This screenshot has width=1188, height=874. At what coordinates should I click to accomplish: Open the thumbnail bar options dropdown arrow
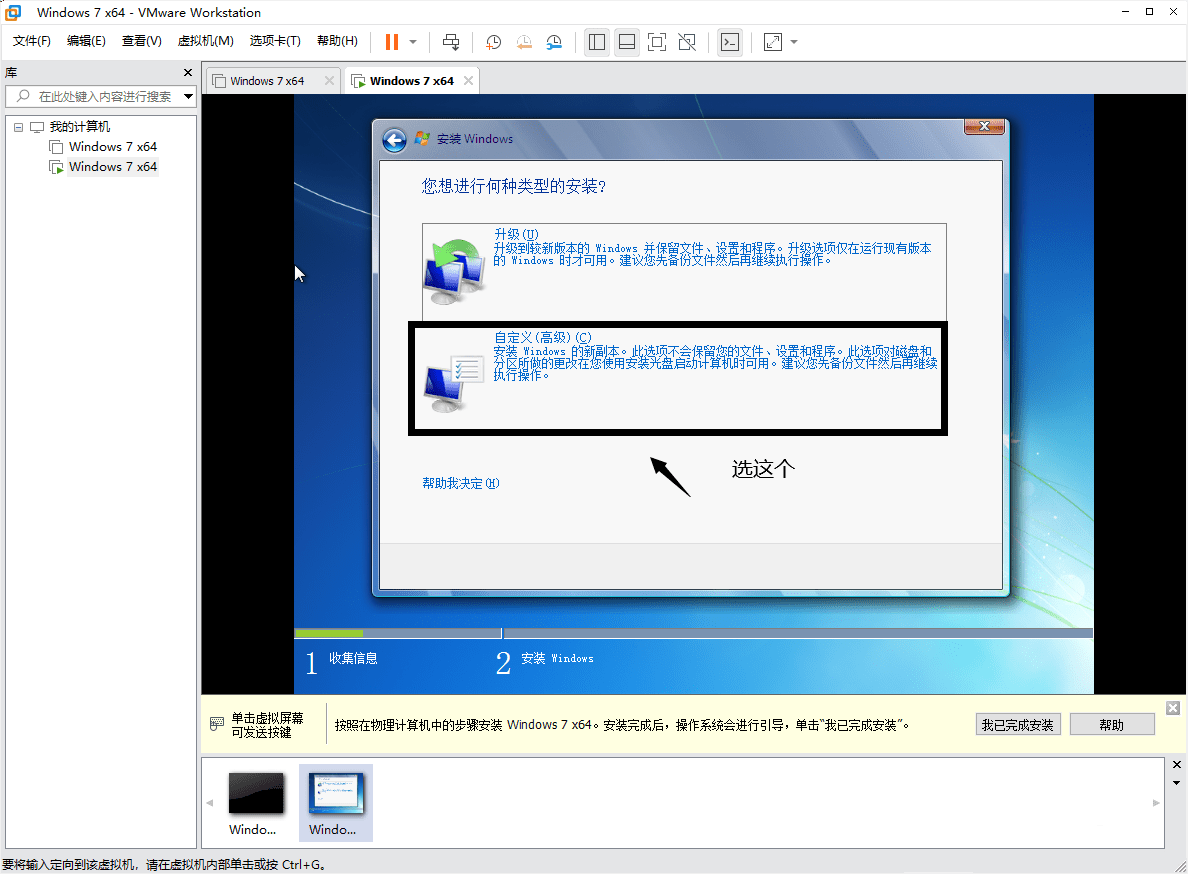tap(1177, 783)
